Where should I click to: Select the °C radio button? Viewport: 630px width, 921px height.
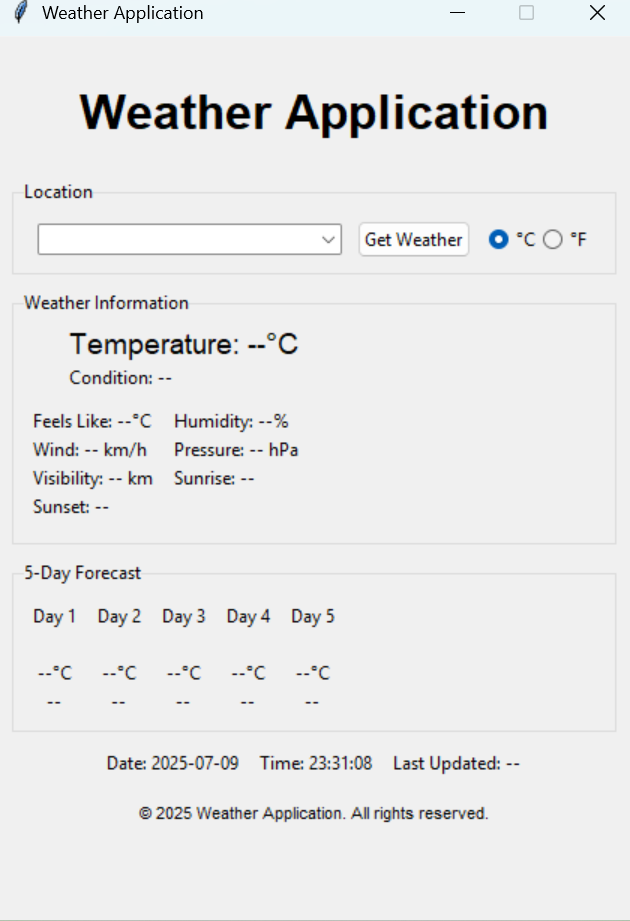pyautogui.click(x=498, y=240)
